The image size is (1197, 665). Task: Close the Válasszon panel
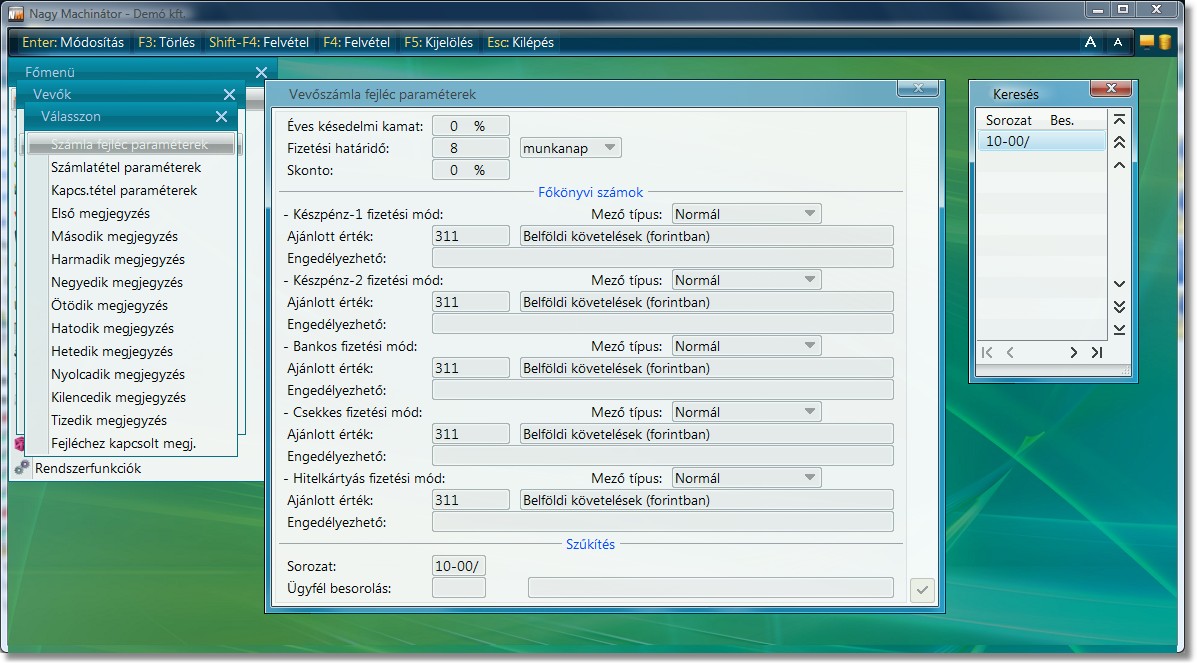click(x=221, y=117)
